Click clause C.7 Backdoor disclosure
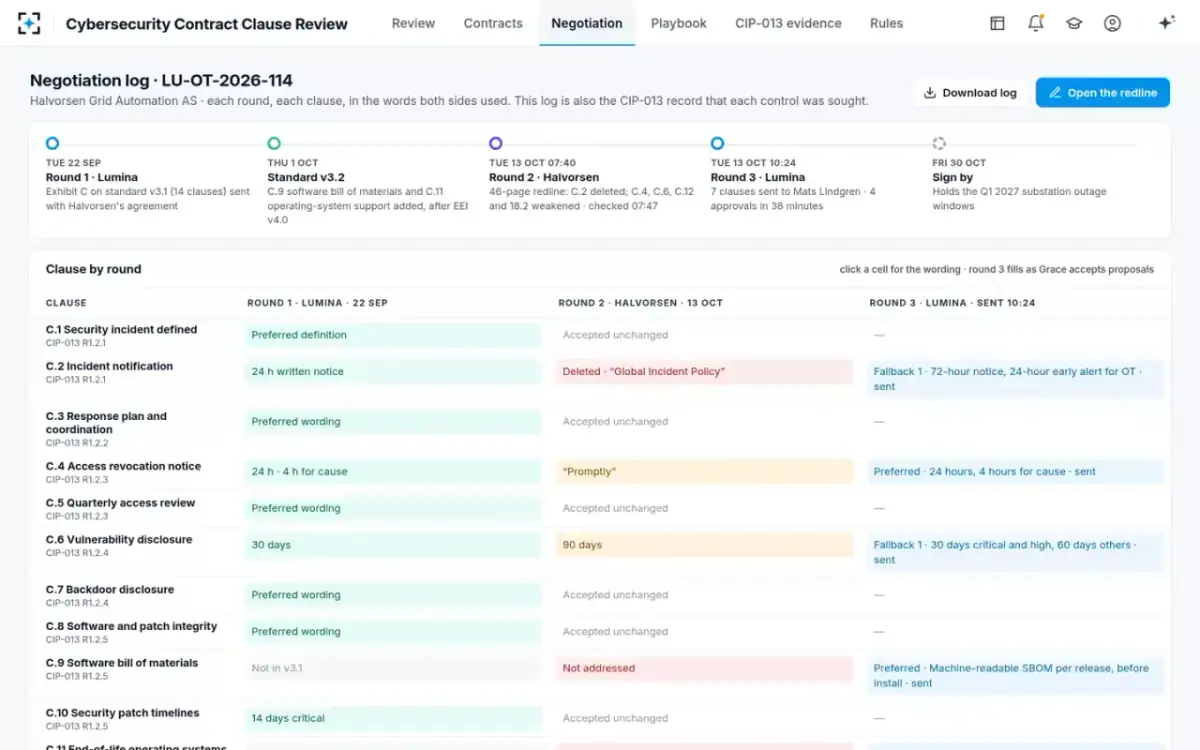The image size is (1200, 750). point(110,590)
